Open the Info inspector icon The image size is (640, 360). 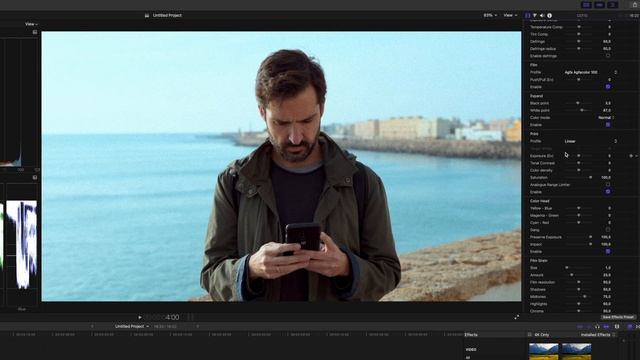click(x=549, y=16)
